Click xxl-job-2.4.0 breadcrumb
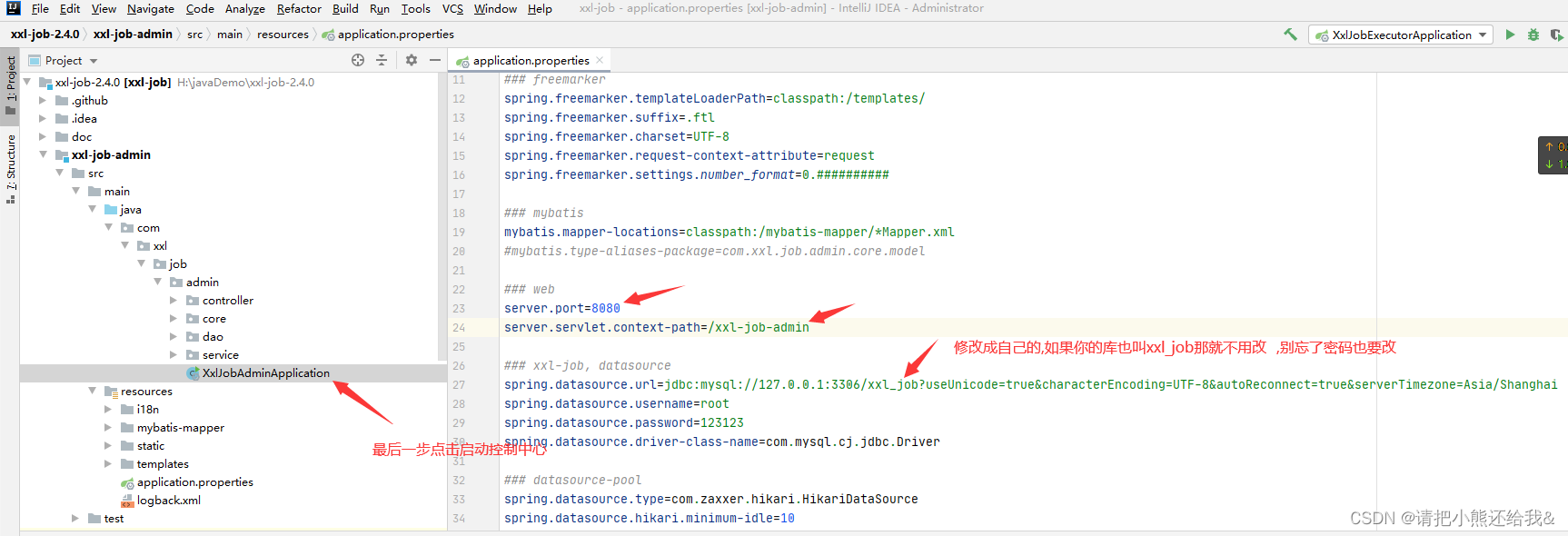 45,35
